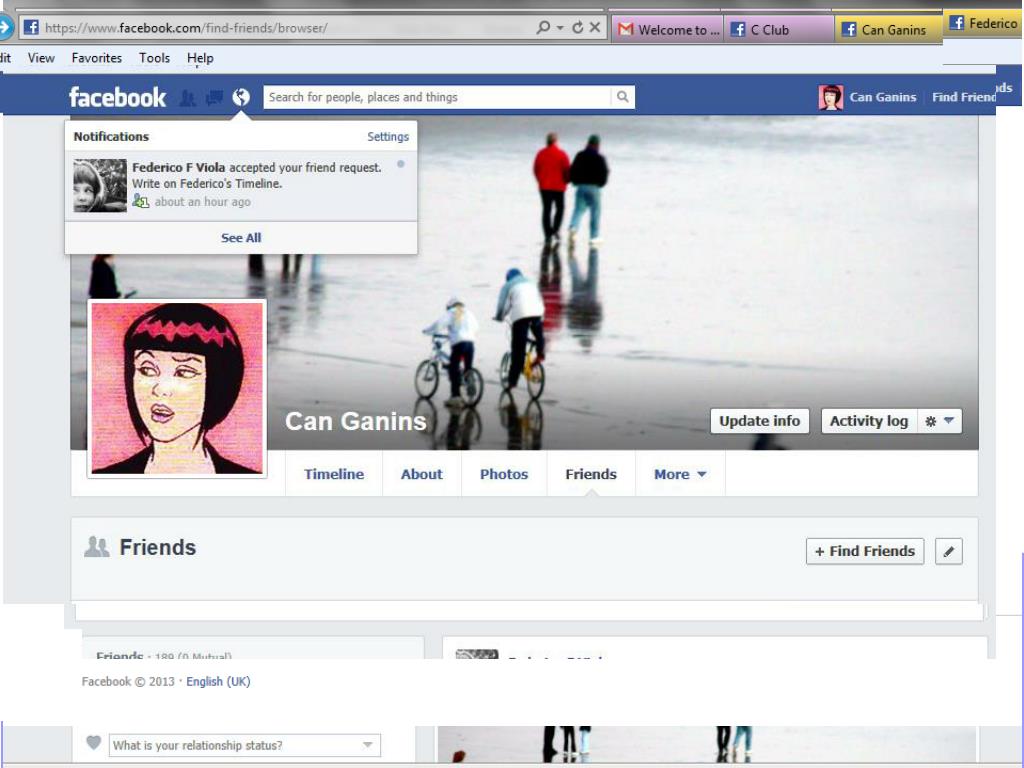This screenshot has width=1024, height=768.
Task: Click the browser stop X icon
Action: pyautogui.click(x=595, y=27)
